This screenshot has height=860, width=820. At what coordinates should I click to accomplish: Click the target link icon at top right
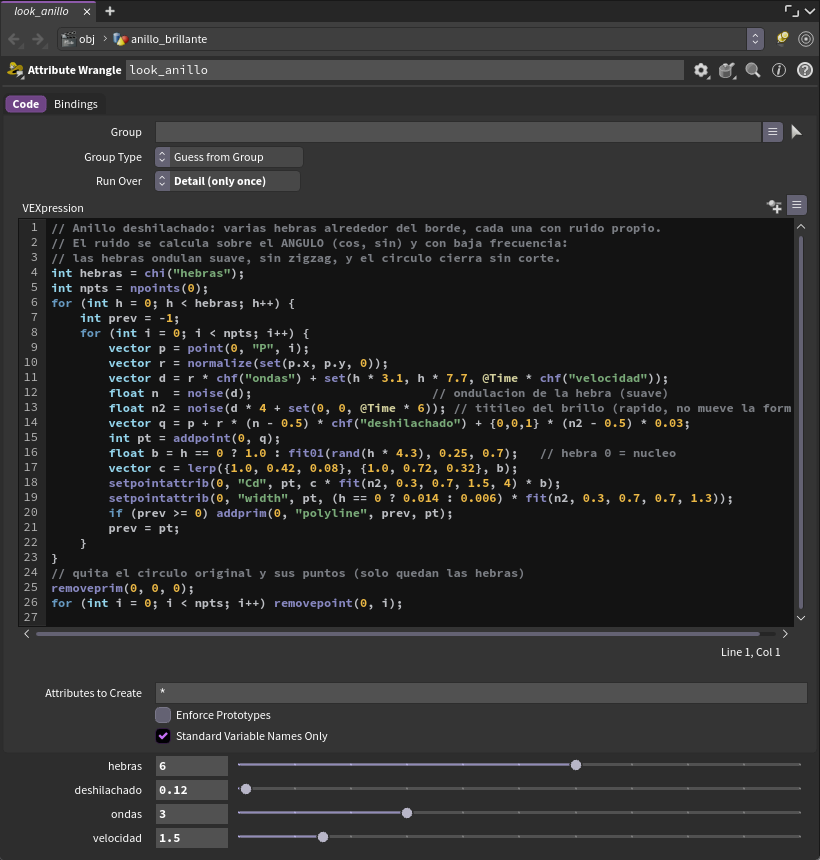tap(806, 39)
